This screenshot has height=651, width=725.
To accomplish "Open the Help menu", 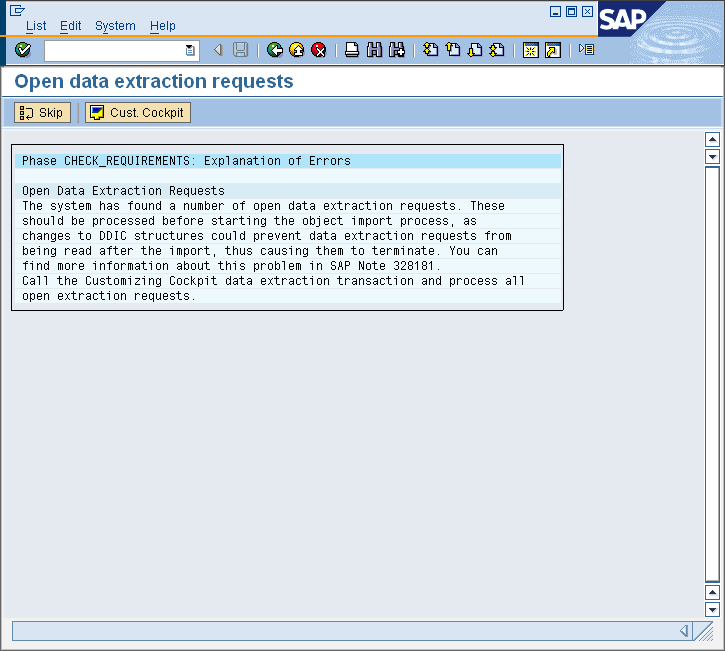I will (x=163, y=26).
